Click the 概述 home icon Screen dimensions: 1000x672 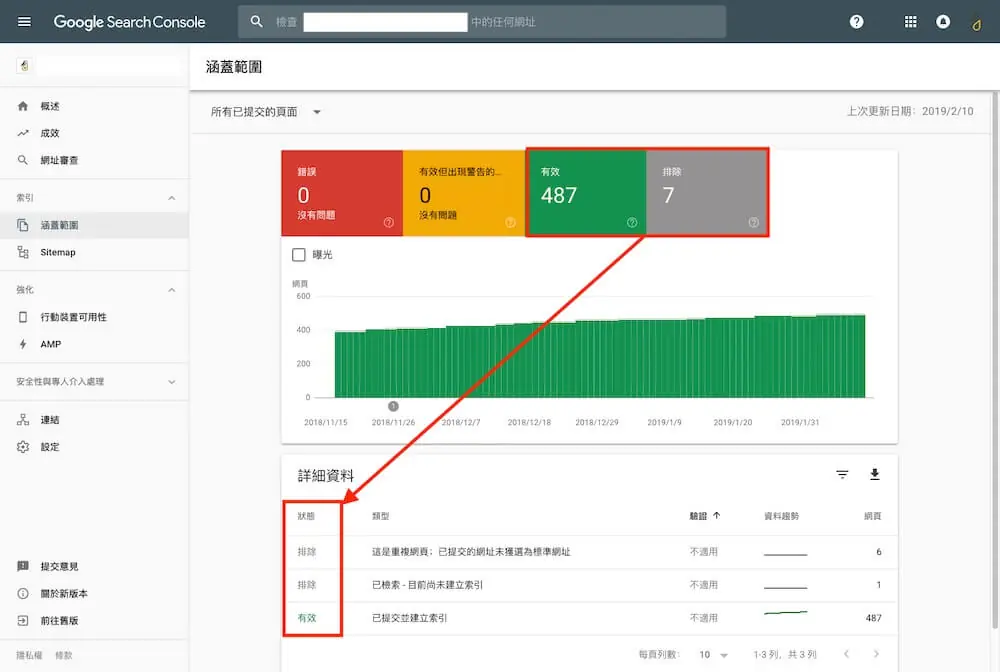[23, 106]
